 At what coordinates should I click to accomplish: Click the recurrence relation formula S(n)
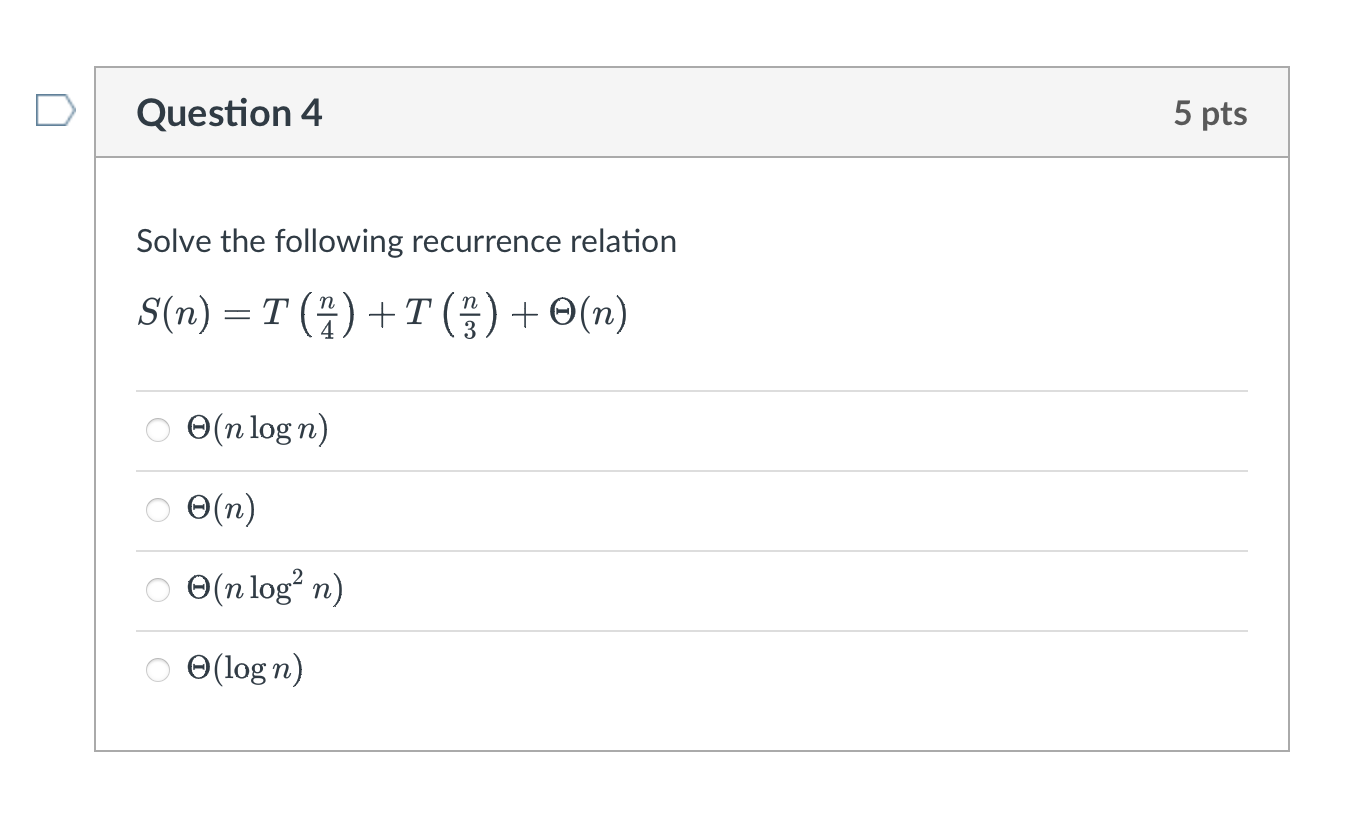click(382, 312)
